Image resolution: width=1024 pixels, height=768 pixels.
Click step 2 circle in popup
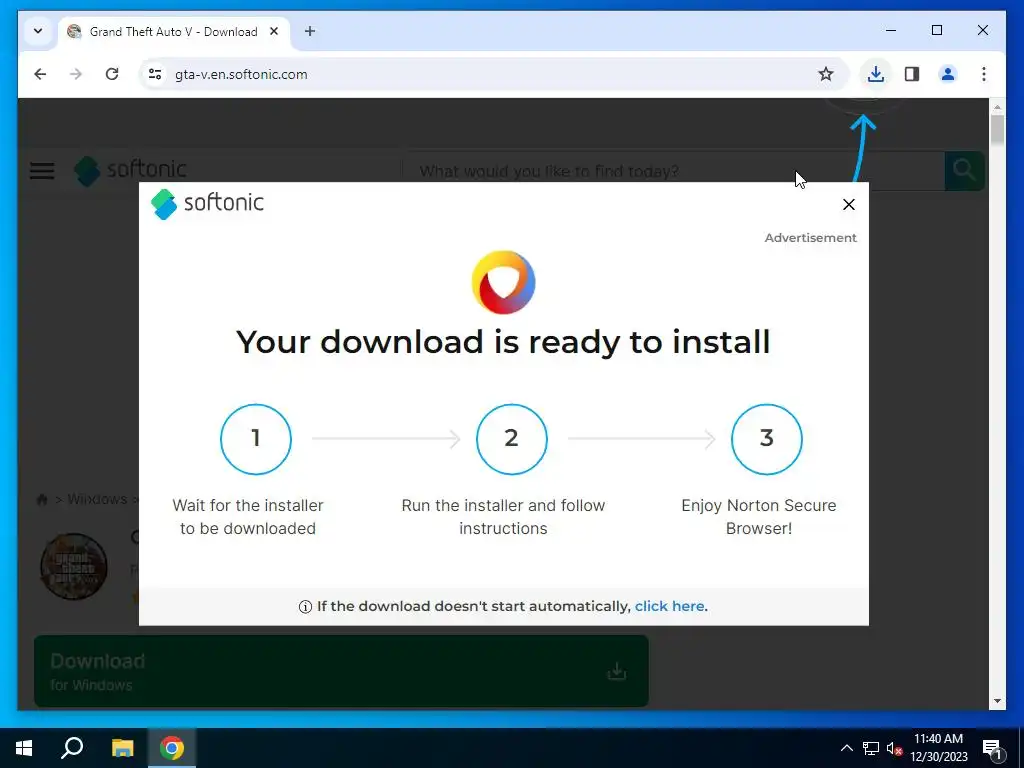click(x=512, y=439)
